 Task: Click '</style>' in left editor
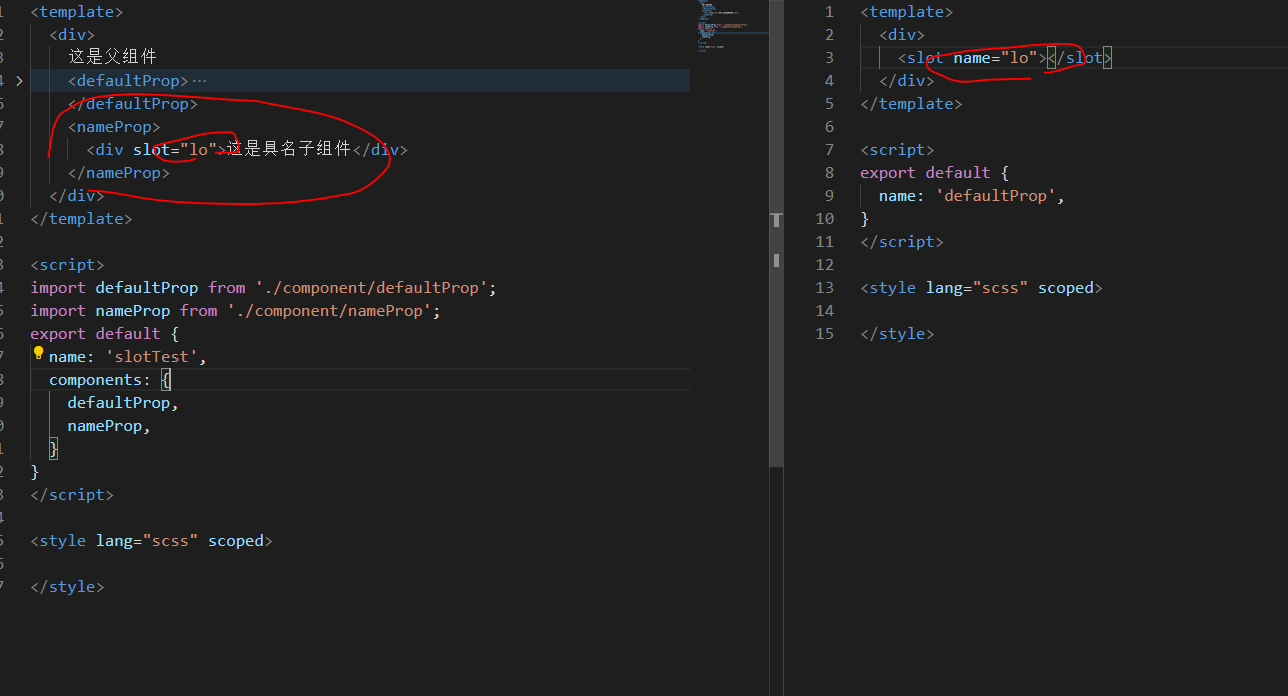67,587
